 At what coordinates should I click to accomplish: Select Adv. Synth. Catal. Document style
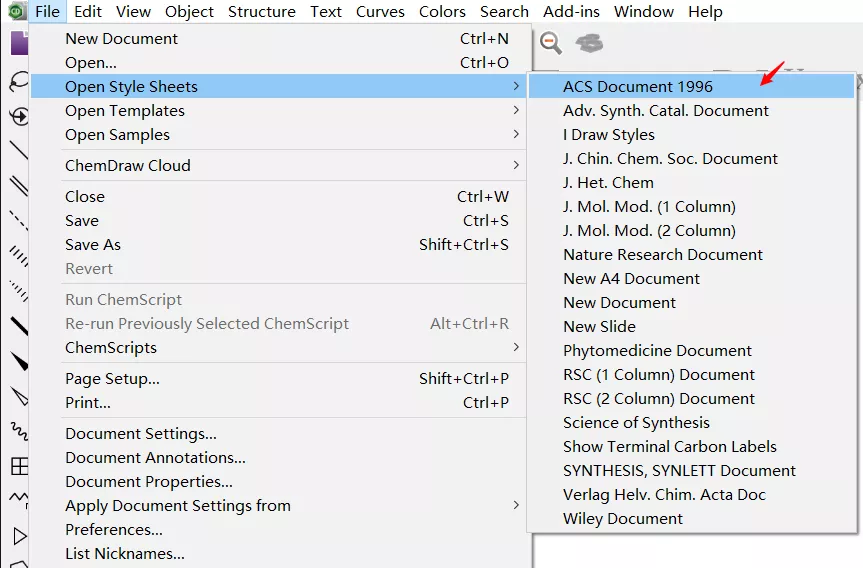[x=691, y=111]
